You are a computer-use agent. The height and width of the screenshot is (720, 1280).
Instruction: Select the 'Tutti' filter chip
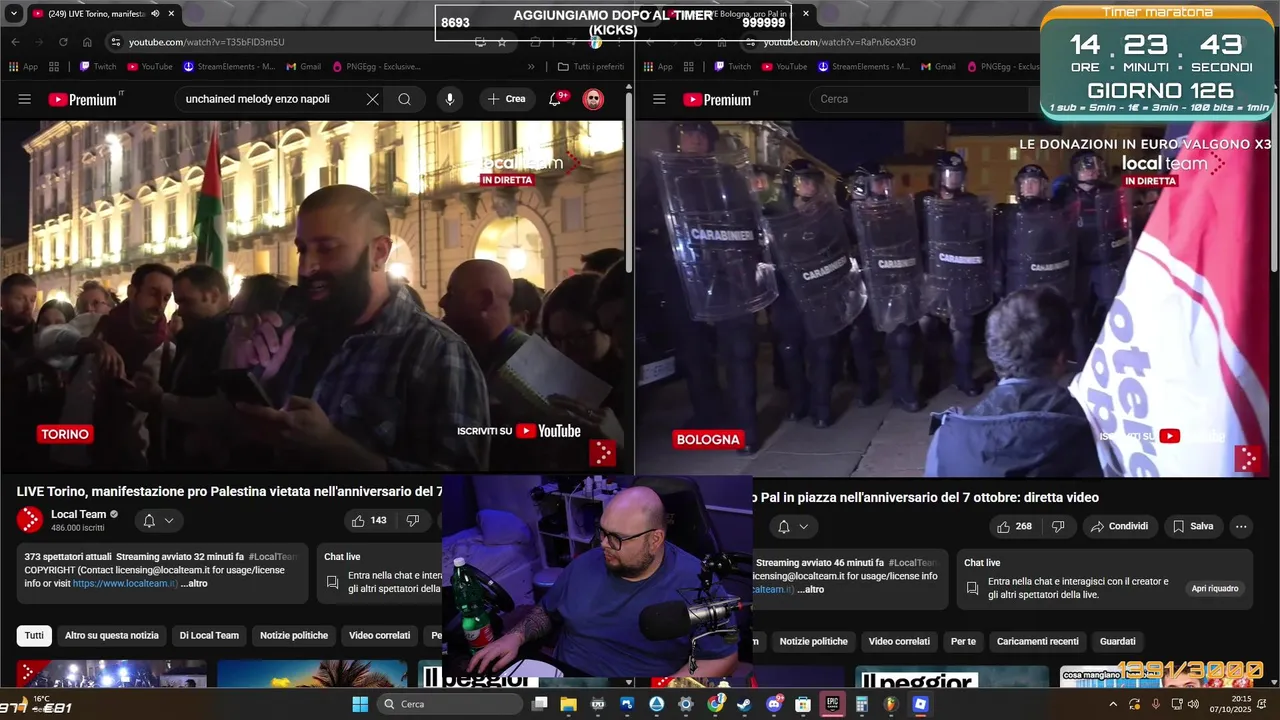34,635
